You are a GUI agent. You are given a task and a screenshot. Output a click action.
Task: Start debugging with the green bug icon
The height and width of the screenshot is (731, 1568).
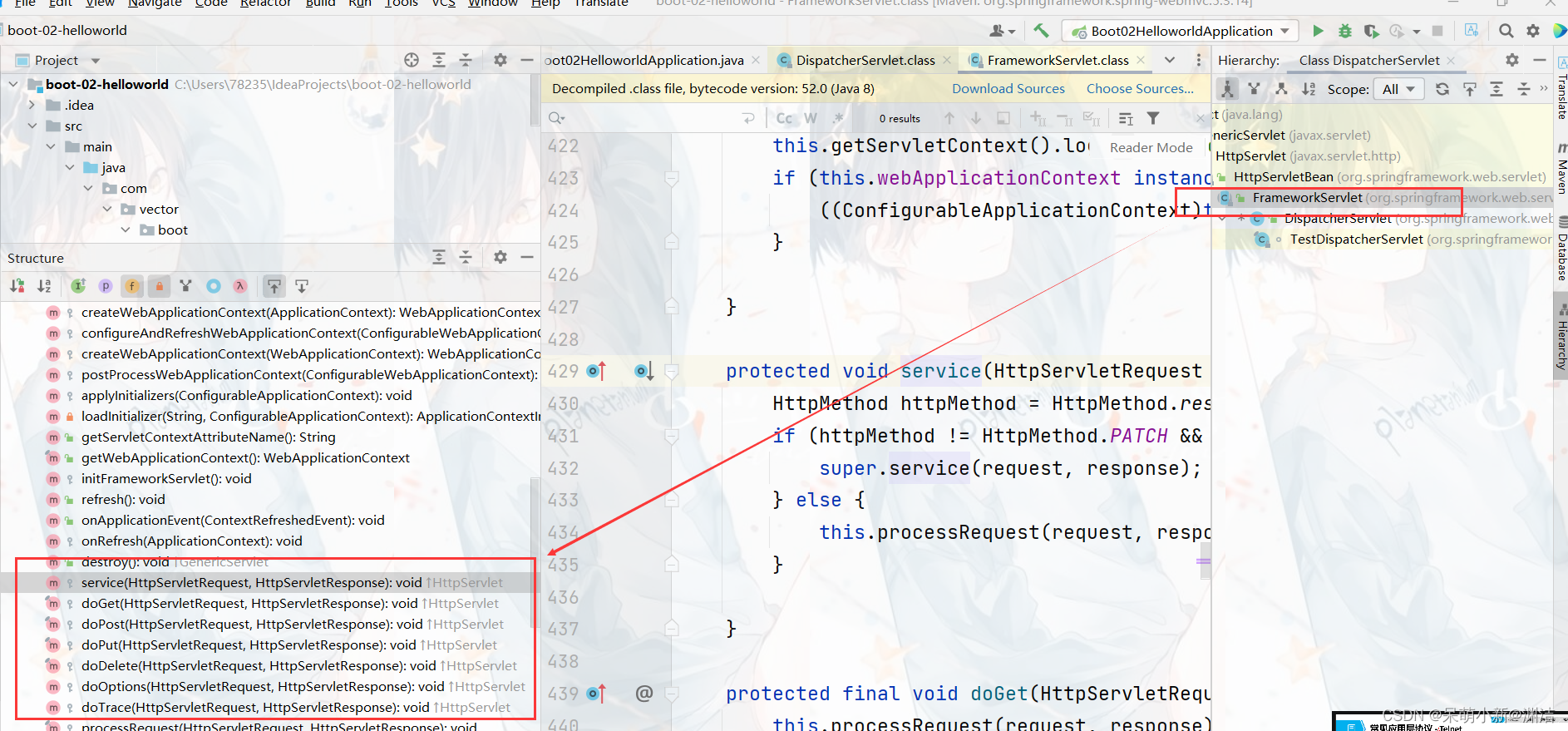coord(1344,31)
